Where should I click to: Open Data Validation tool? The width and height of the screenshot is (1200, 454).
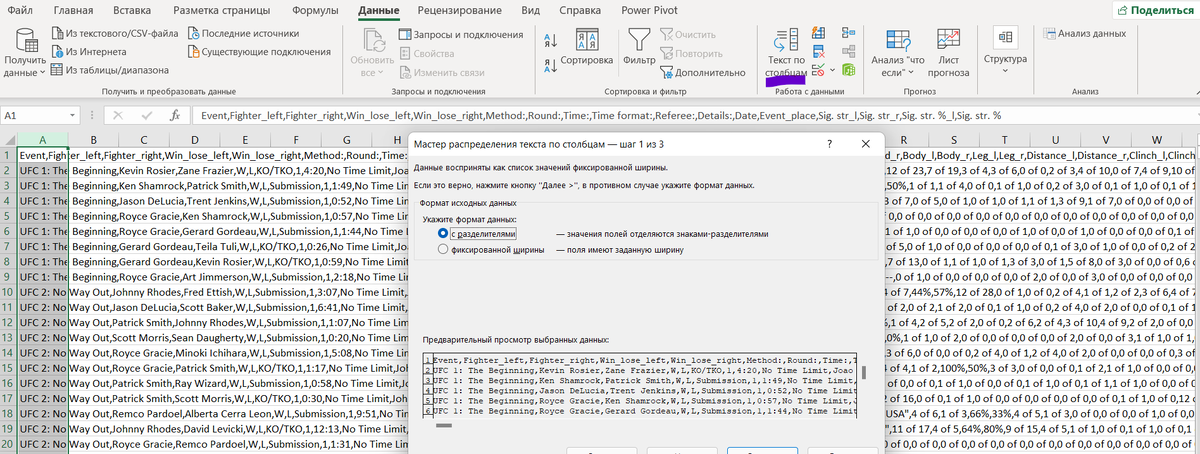817,71
